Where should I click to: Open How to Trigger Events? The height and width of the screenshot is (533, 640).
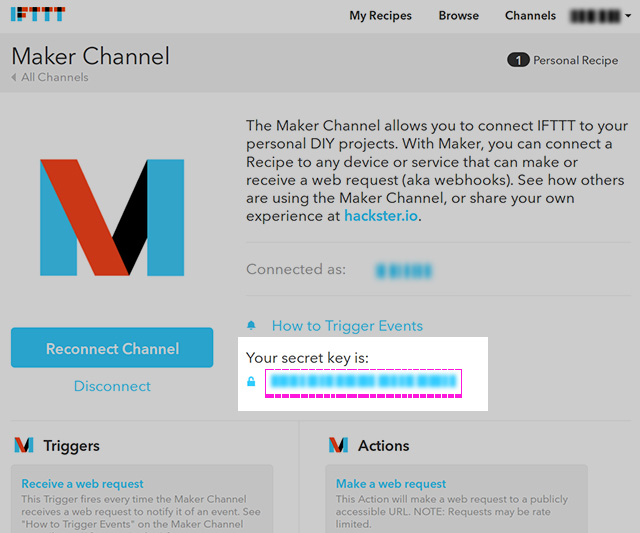click(x=347, y=326)
